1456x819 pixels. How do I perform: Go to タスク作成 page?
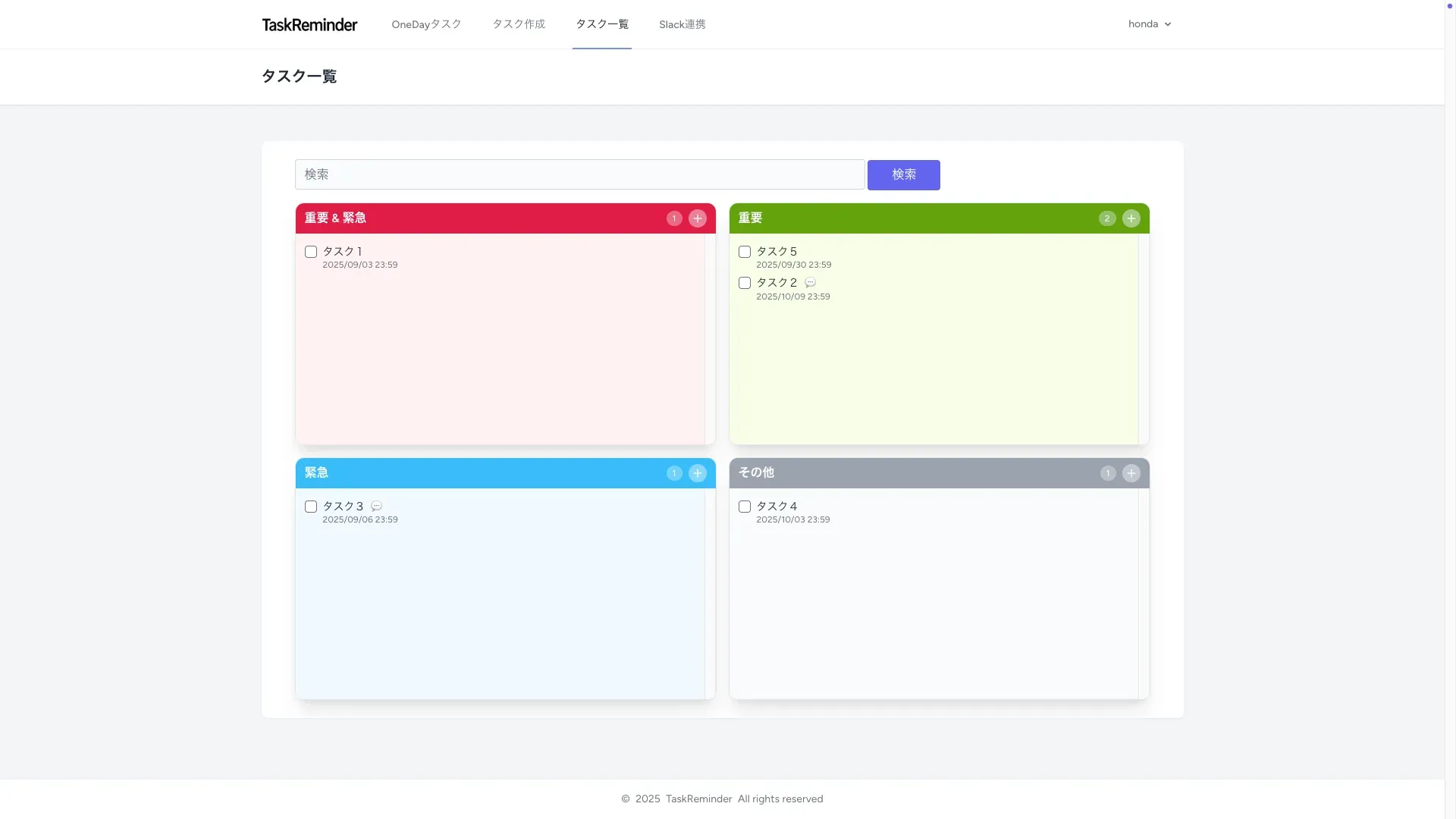(519, 24)
